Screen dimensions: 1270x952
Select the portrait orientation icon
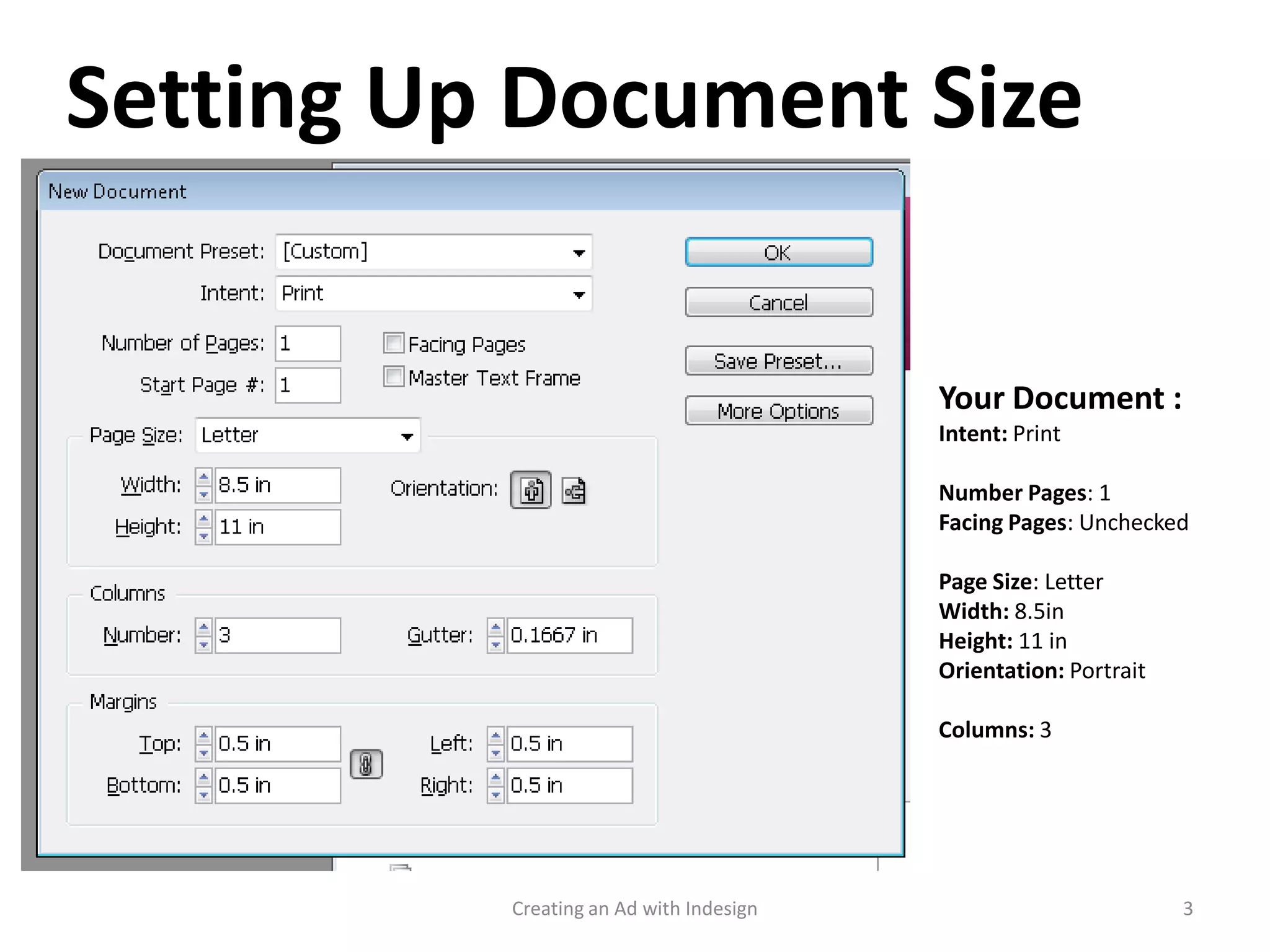pos(531,490)
